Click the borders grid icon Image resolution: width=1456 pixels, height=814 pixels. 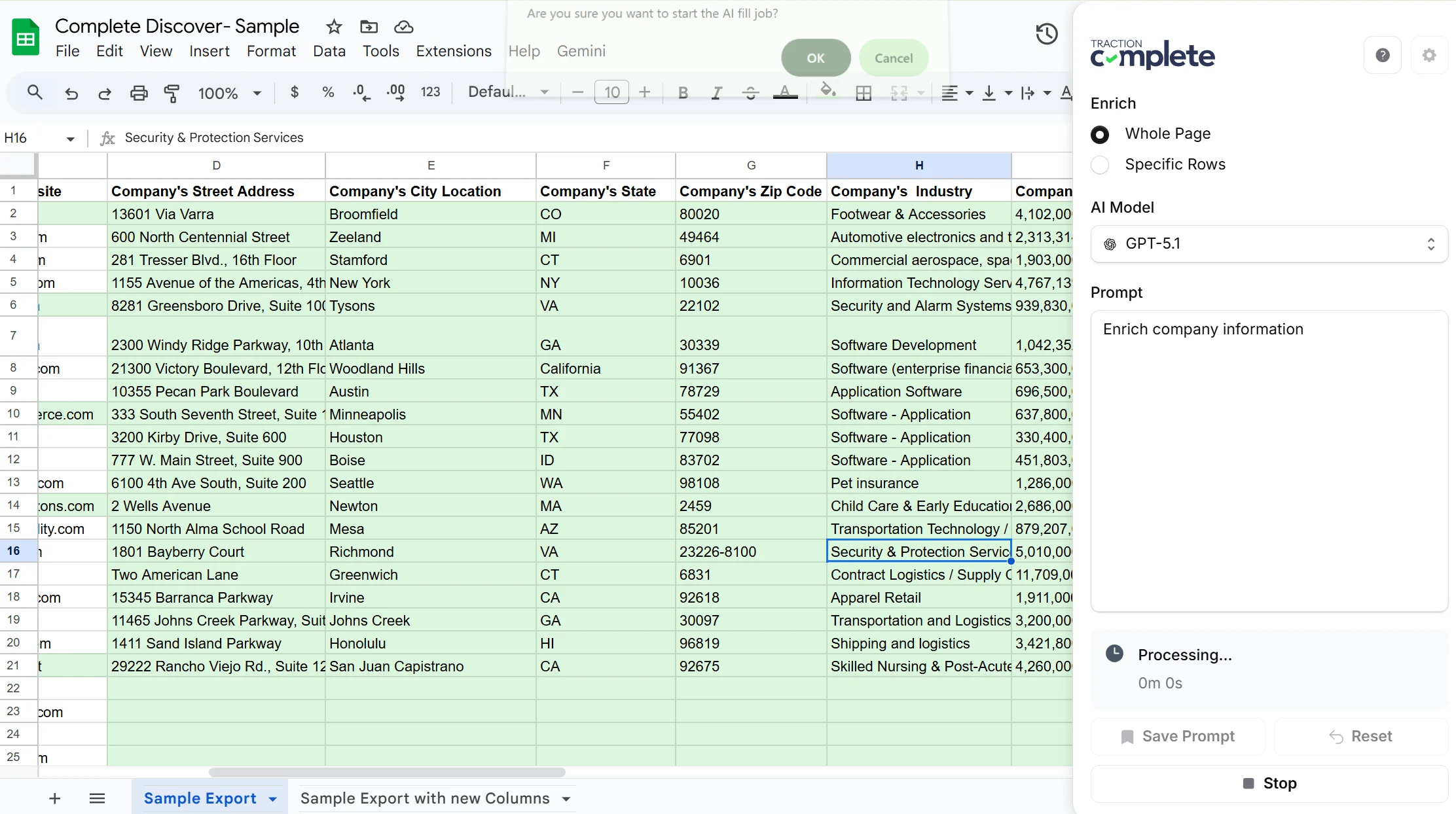864,93
